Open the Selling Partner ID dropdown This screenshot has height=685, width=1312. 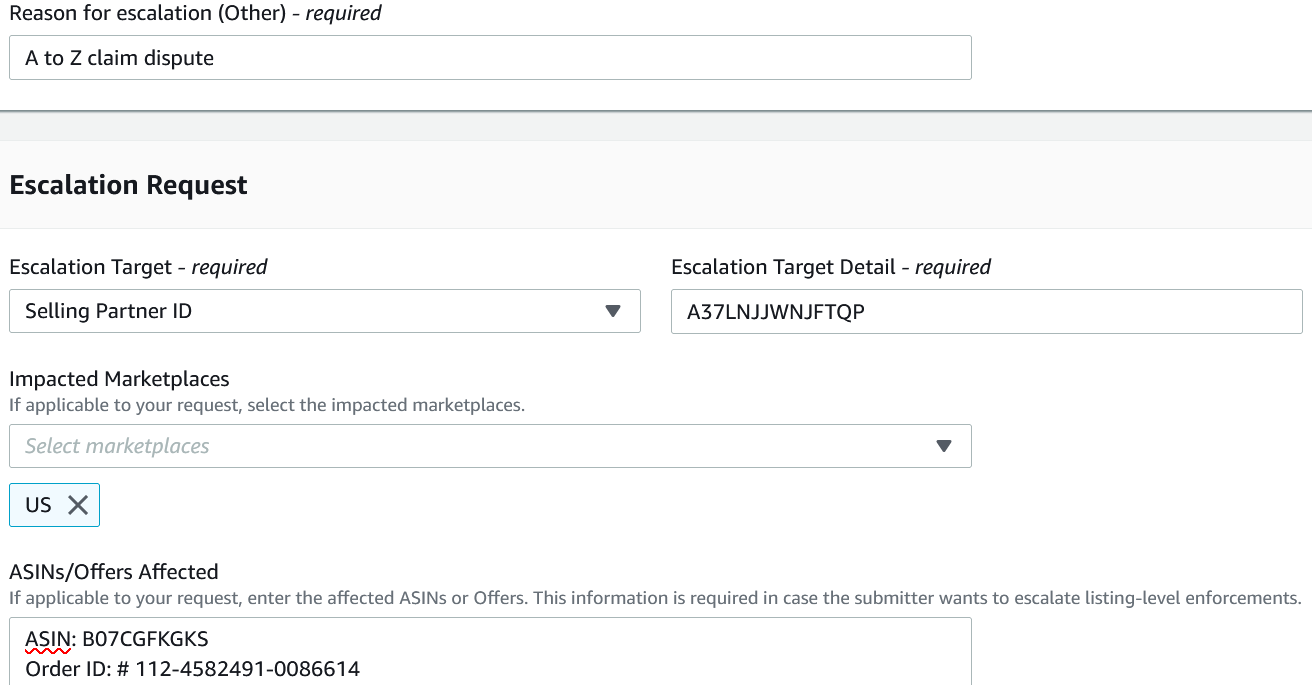pyautogui.click(x=324, y=311)
